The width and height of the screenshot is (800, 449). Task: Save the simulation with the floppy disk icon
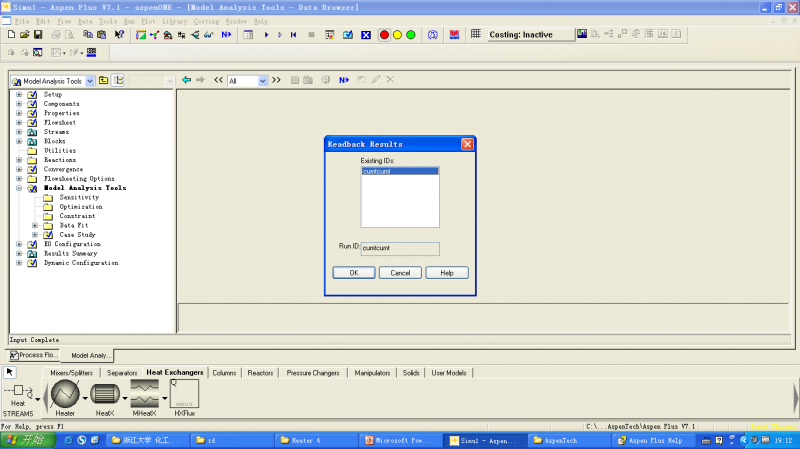(38, 34)
